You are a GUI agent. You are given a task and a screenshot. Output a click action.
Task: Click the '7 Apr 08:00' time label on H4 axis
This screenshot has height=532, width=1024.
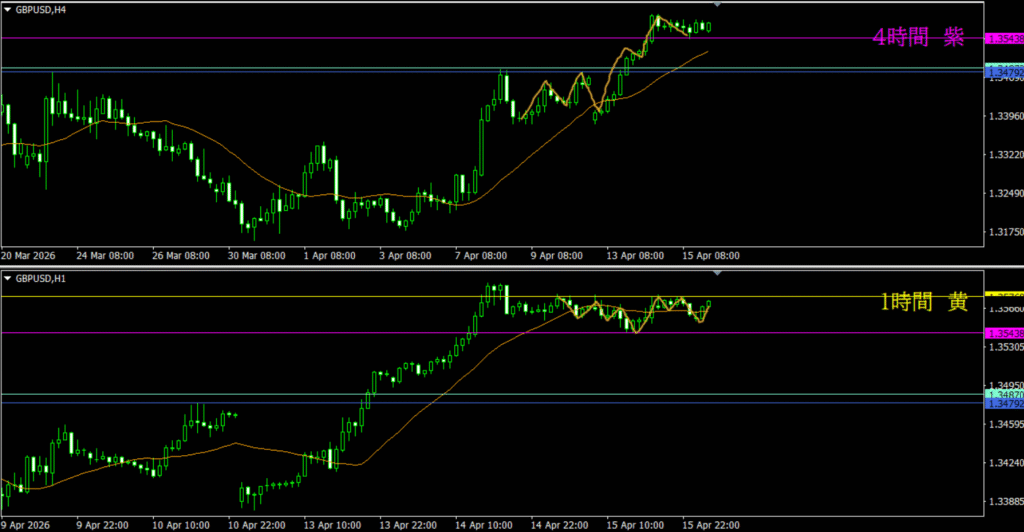tap(481, 255)
